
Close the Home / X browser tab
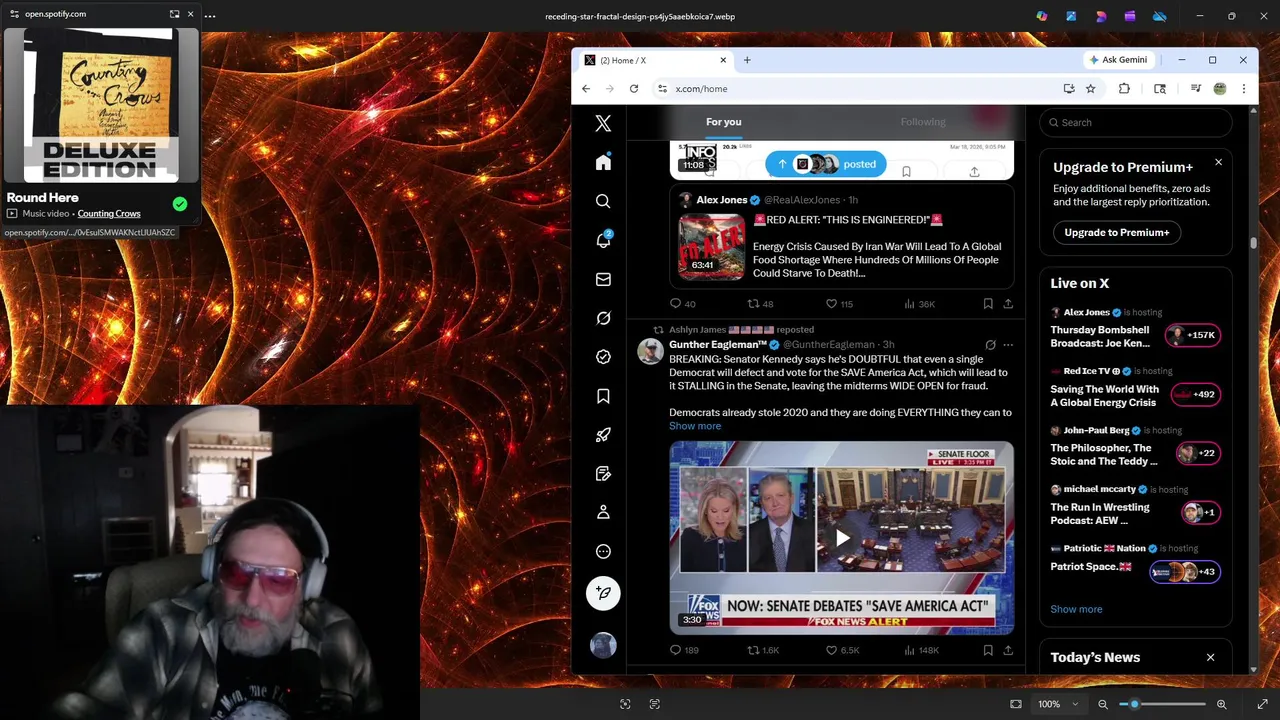(x=723, y=60)
